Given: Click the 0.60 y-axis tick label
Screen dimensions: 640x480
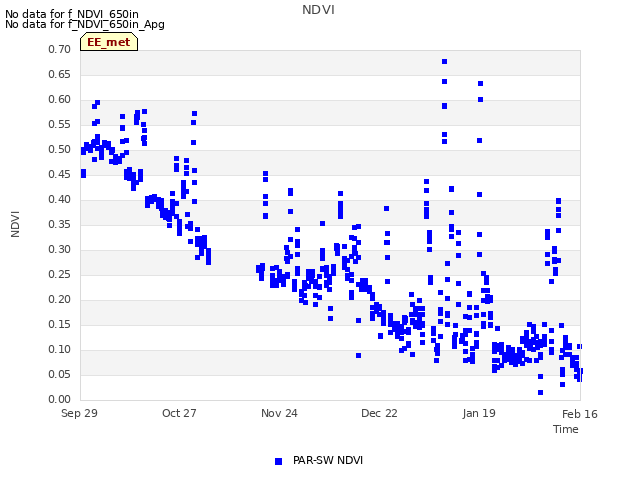Looking at the screenshot, I should pyautogui.click(x=59, y=99).
